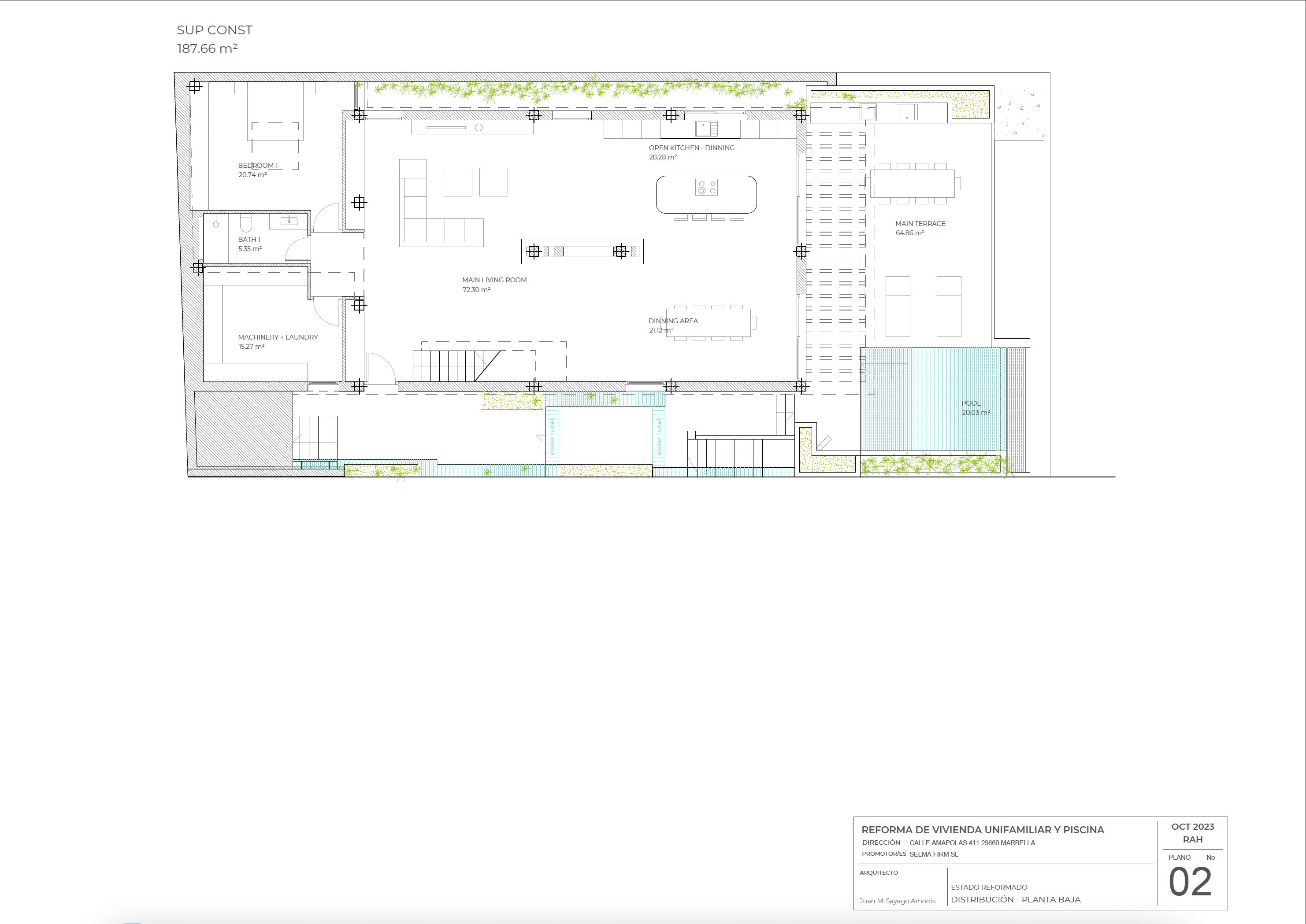
Task: Click the 'PLANO' label in title block
Action: point(1180,857)
